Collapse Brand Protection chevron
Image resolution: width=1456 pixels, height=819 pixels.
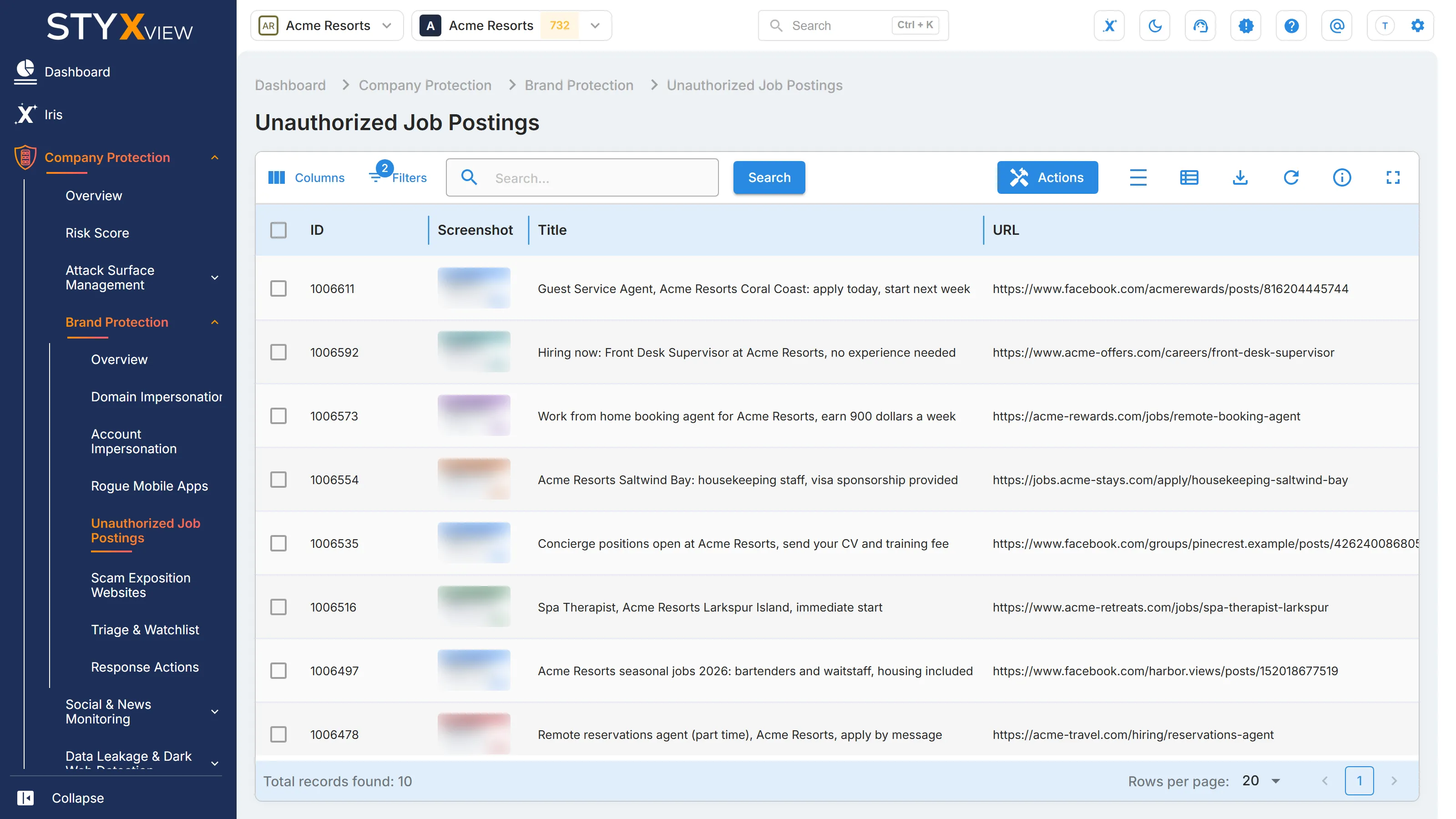[x=215, y=322]
